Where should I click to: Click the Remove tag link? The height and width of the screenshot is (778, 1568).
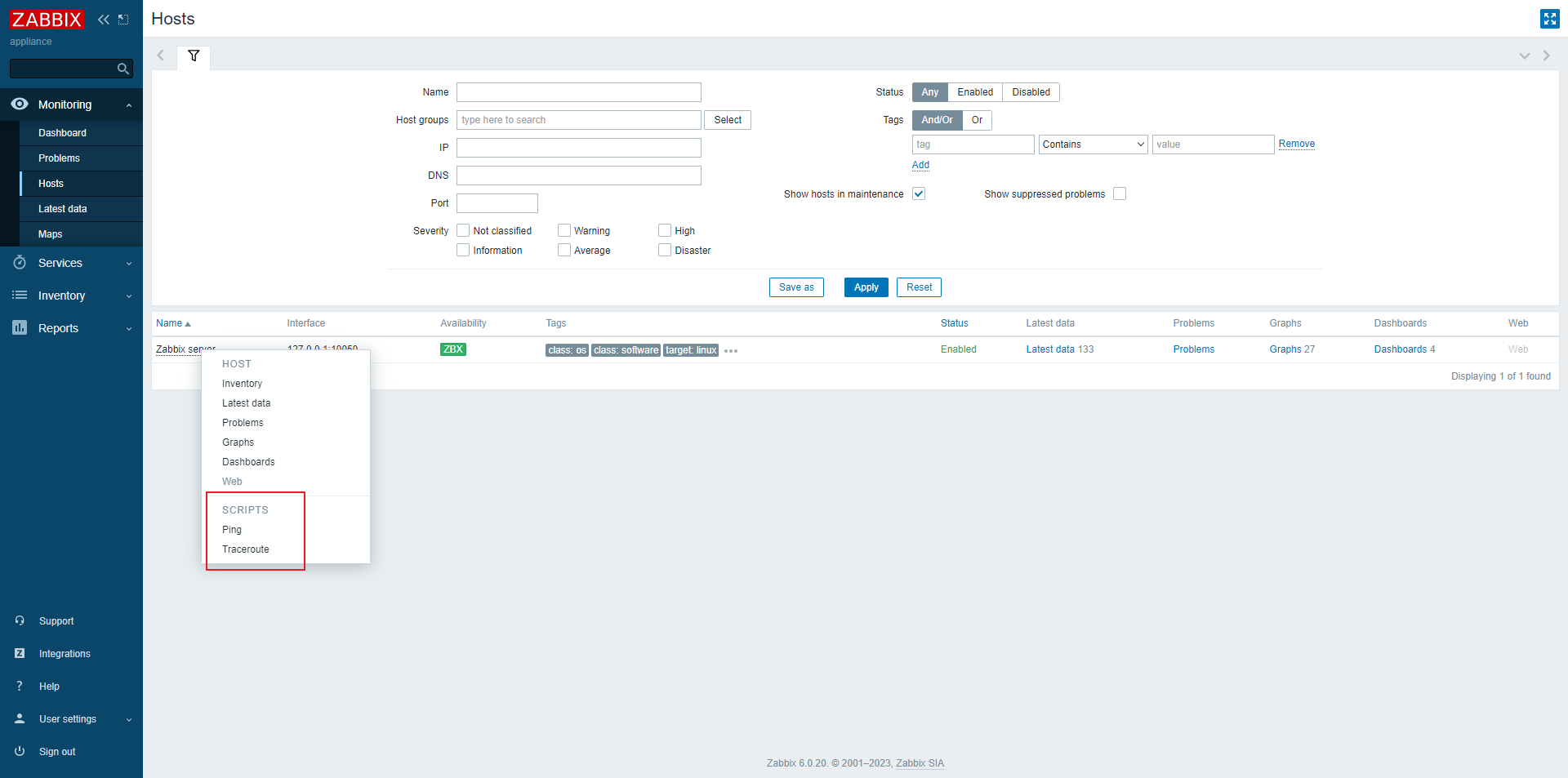1297,144
